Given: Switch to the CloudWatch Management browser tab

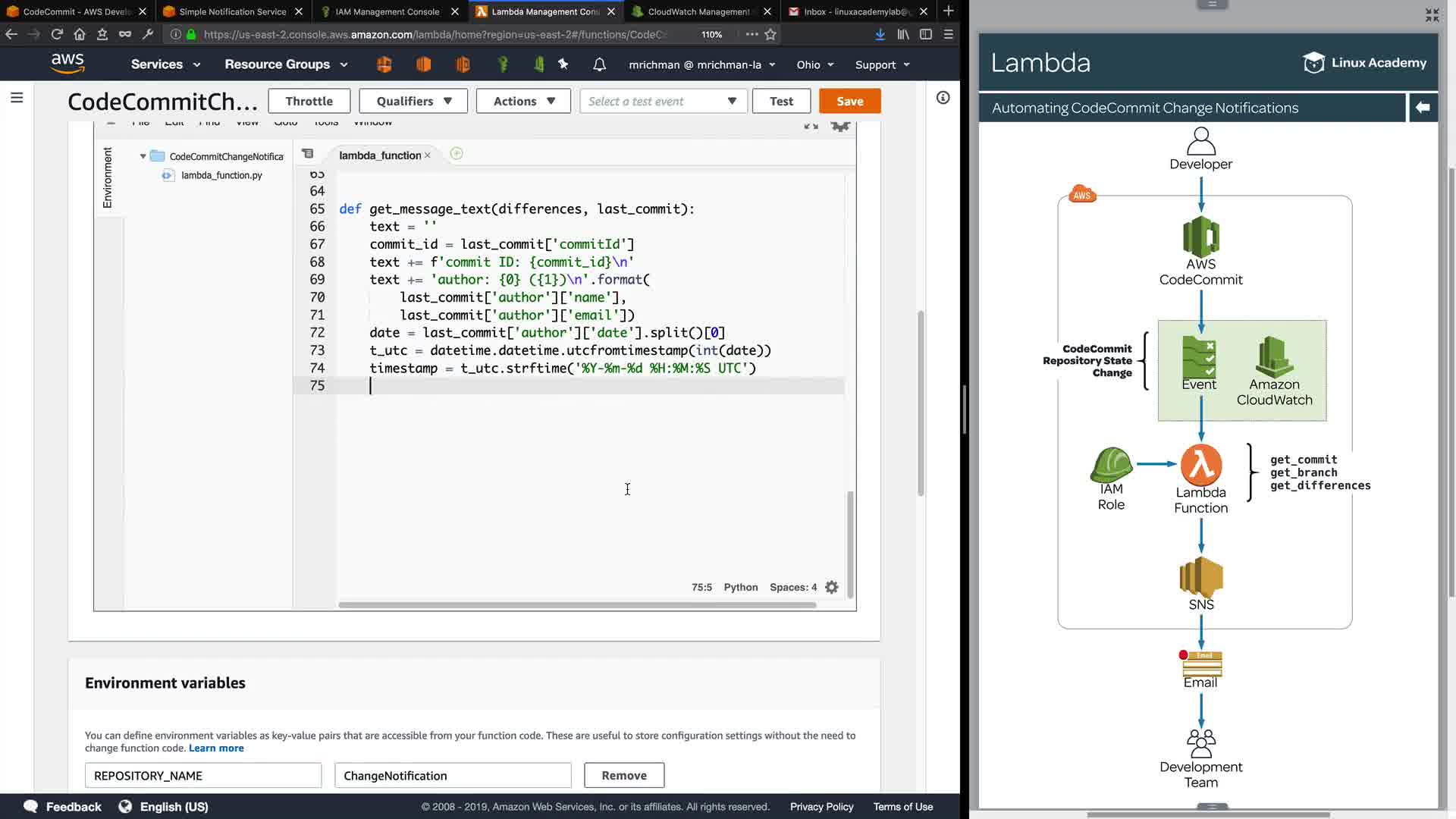Looking at the screenshot, I should coord(698,11).
